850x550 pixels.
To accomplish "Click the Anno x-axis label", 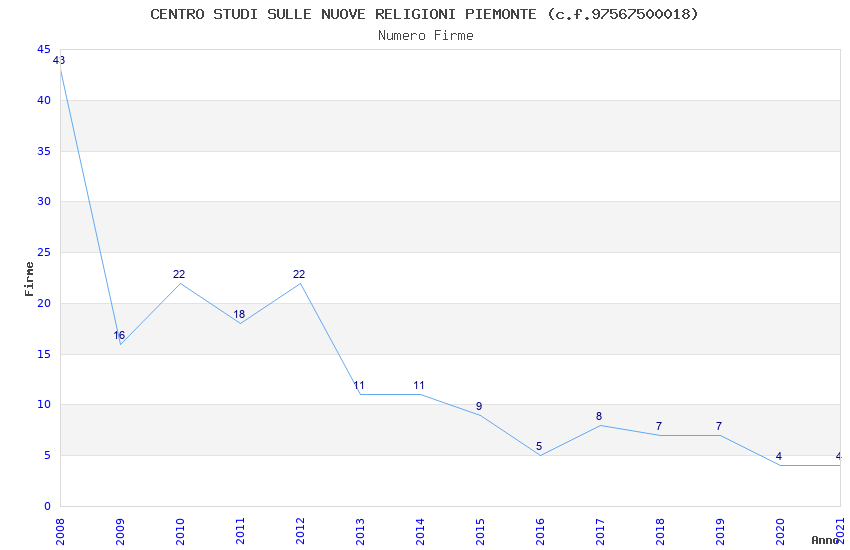I will coord(825,540).
